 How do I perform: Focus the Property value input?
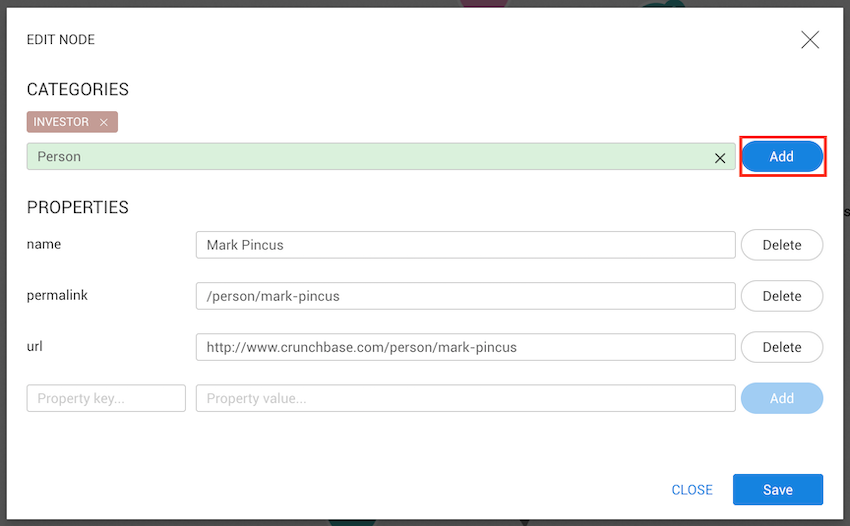pyautogui.click(x=465, y=398)
